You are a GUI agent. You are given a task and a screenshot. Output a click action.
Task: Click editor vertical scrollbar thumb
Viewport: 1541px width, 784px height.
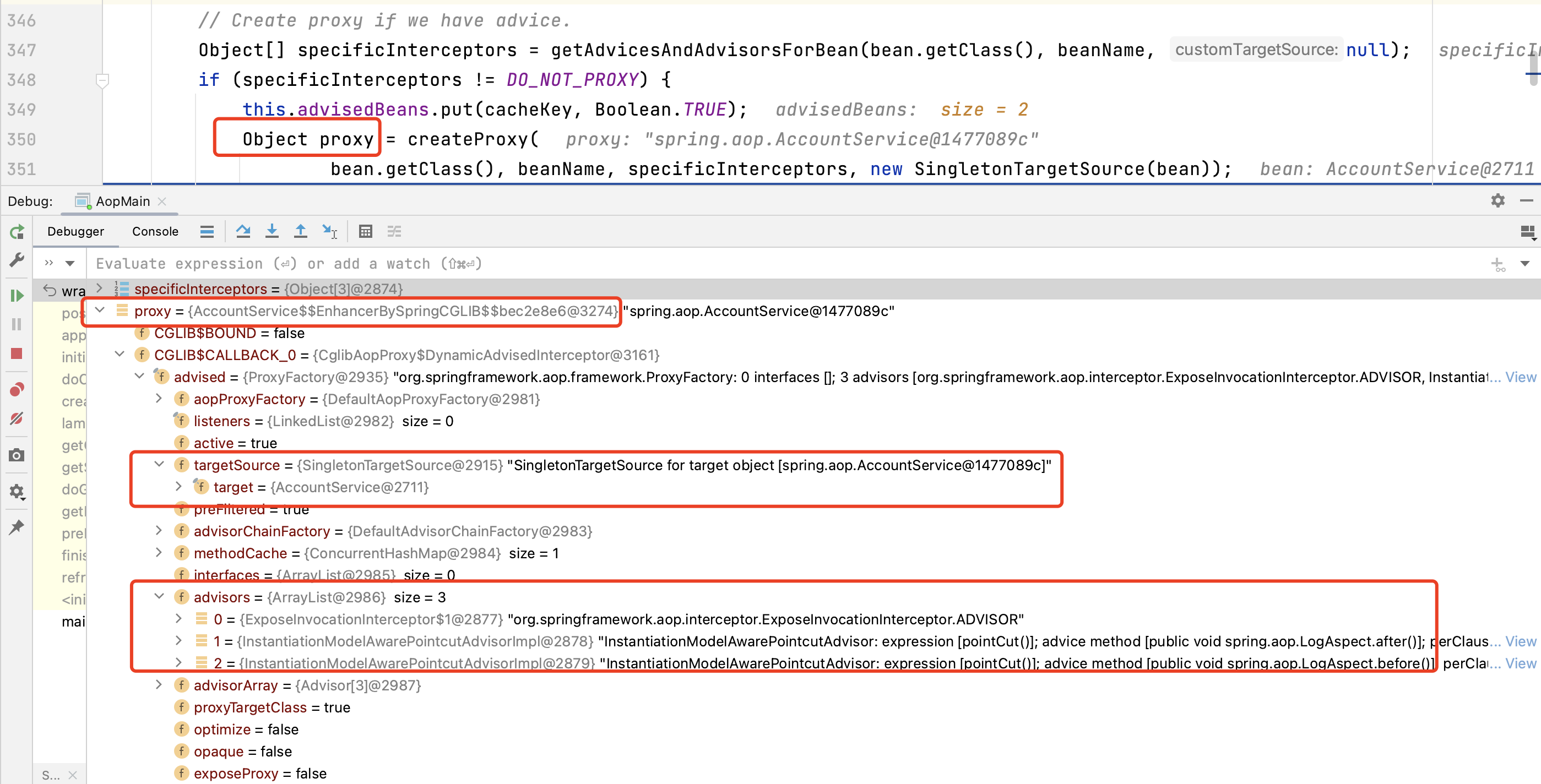(1534, 69)
